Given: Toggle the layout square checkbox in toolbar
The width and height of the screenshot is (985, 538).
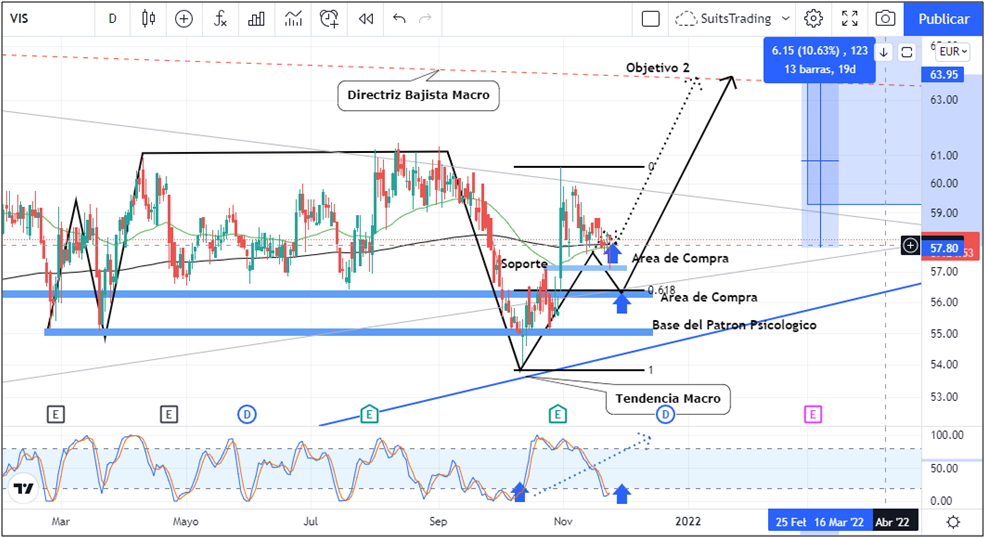Looking at the screenshot, I should click(651, 18).
